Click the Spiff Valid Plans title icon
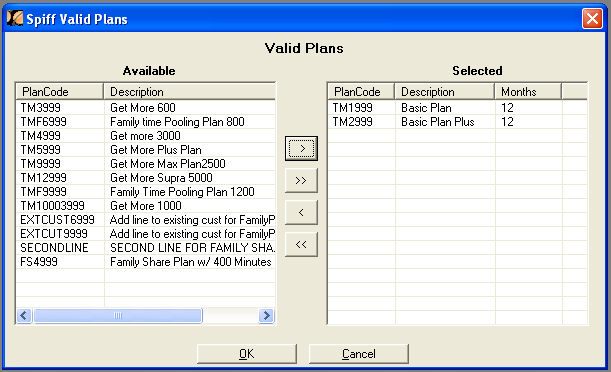611x372 pixels. click(15, 18)
